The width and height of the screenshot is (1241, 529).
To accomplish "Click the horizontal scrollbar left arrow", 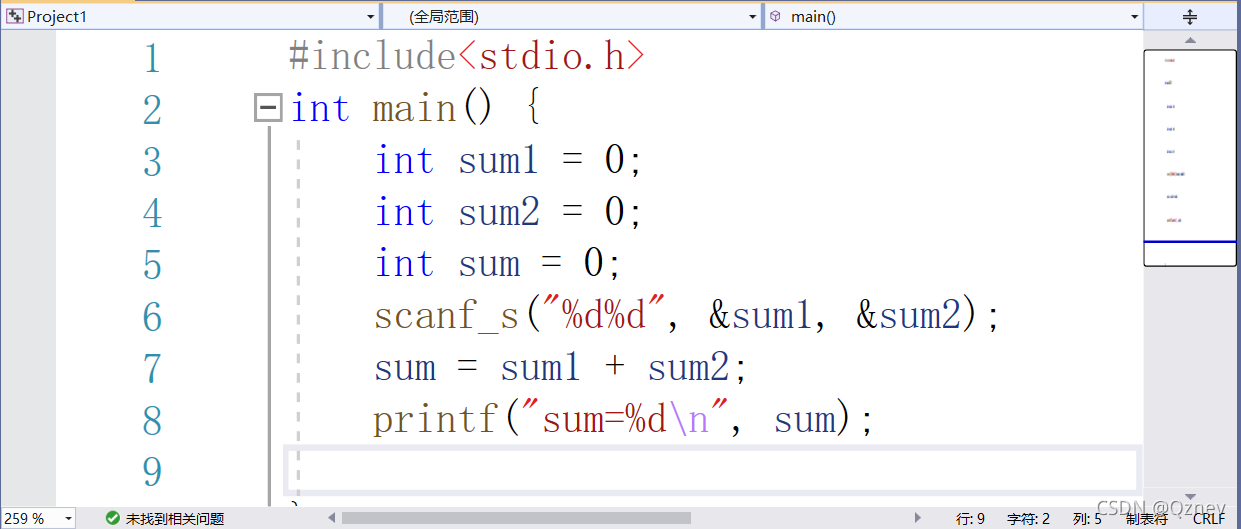I will (x=332, y=518).
